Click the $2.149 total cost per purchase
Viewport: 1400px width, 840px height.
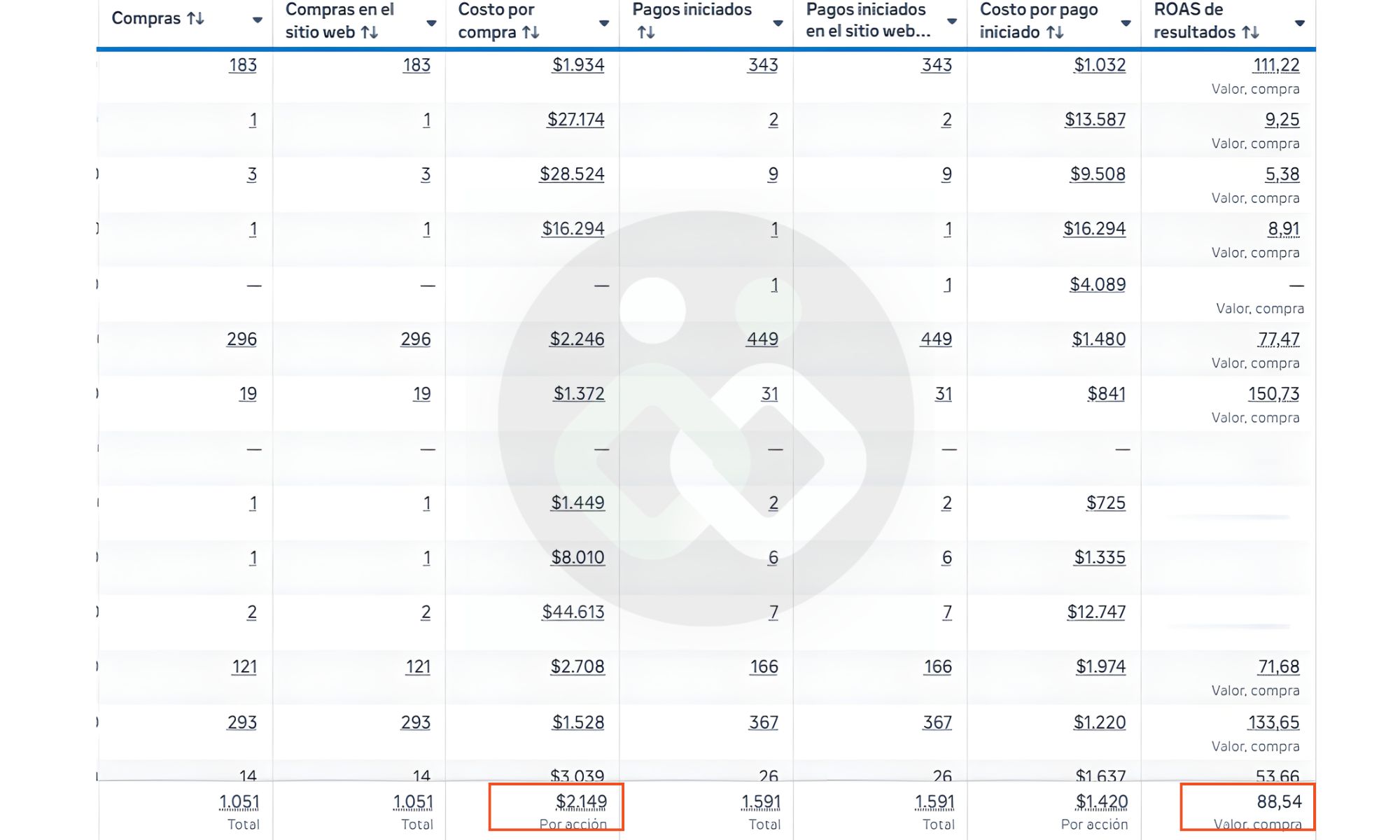(x=581, y=801)
